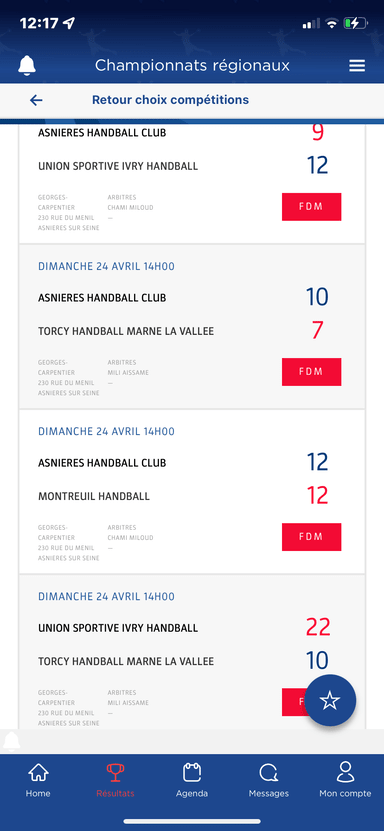Open FDM for Asnieres vs Montreuil match
The height and width of the screenshot is (831, 384).
311,537
